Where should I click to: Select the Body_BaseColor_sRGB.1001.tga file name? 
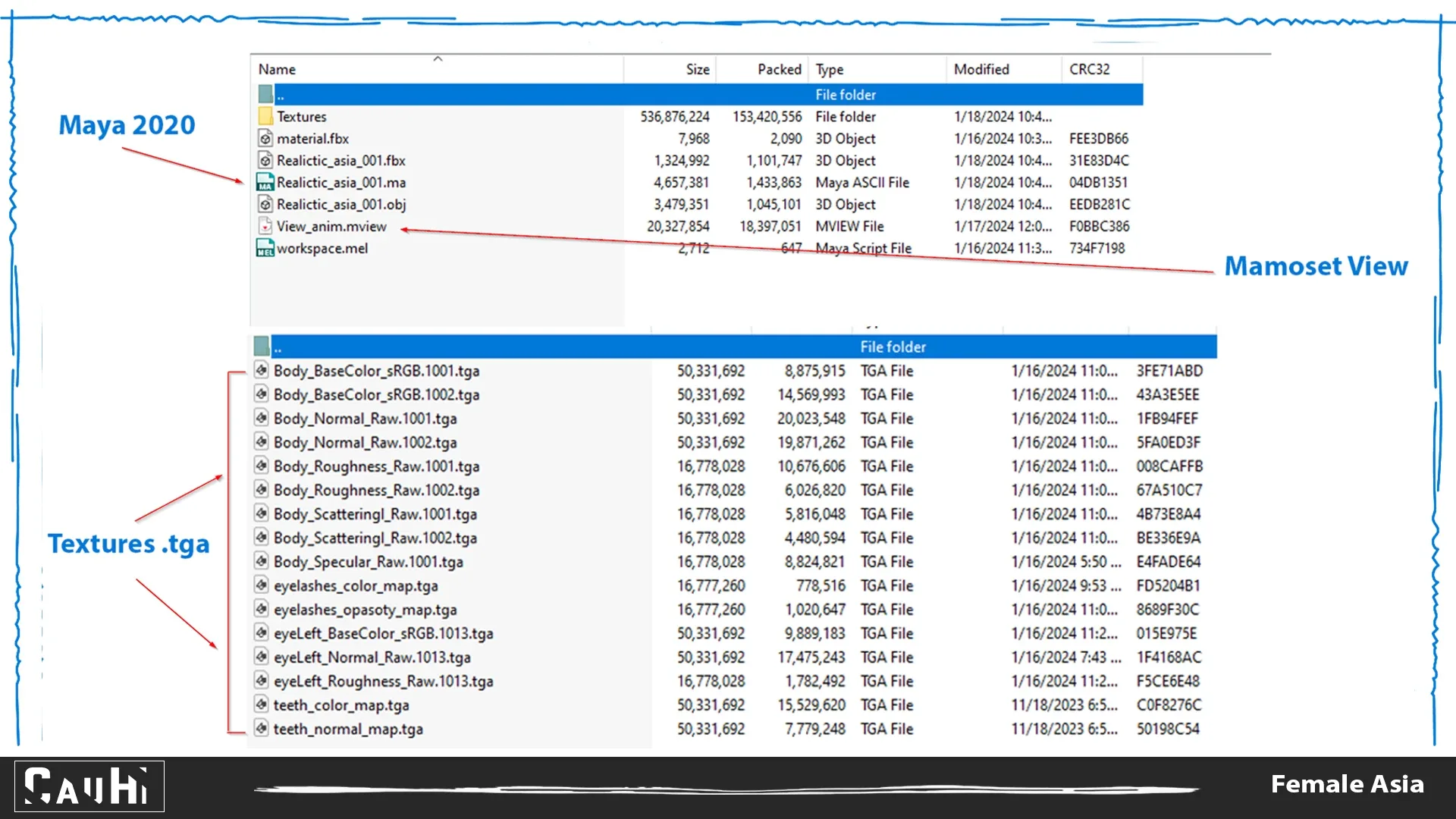tap(377, 371)
